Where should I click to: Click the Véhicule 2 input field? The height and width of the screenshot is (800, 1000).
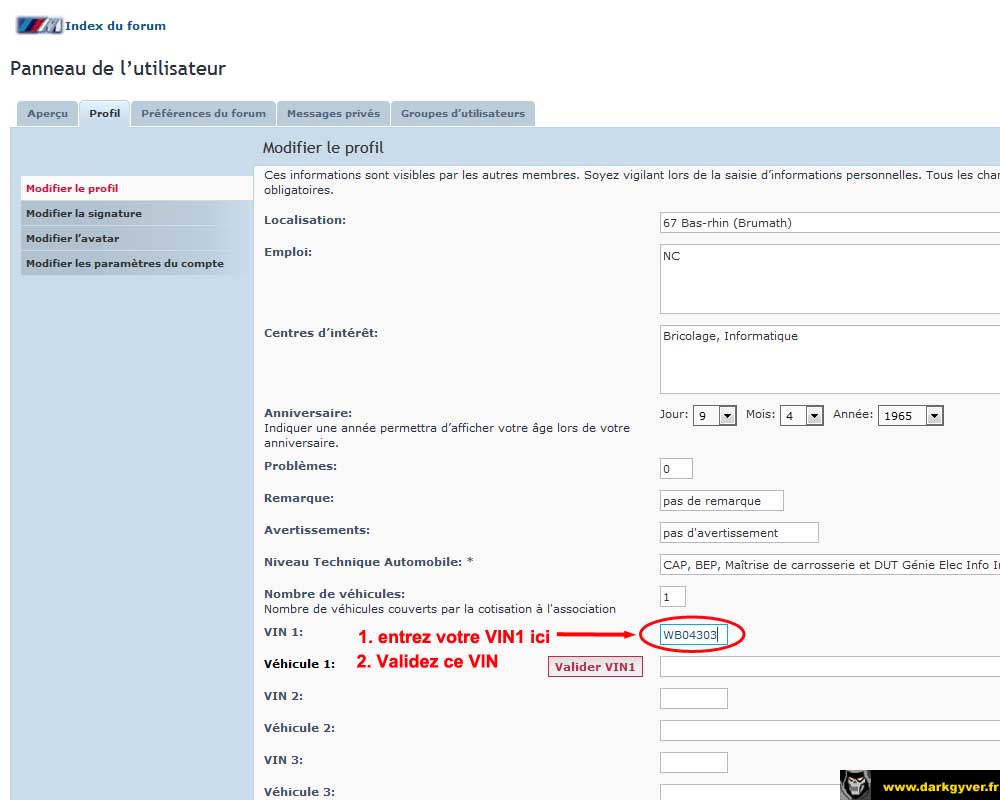[x=830, y=730]
